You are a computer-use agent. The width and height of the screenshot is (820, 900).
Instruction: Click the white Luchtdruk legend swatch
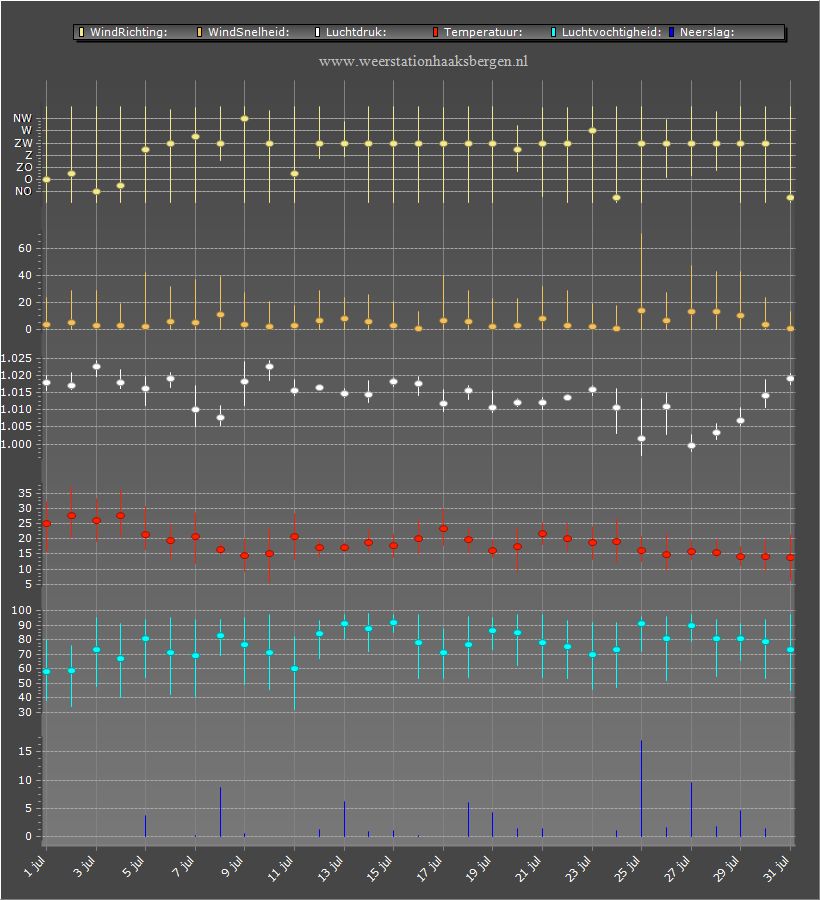(317, 32)
